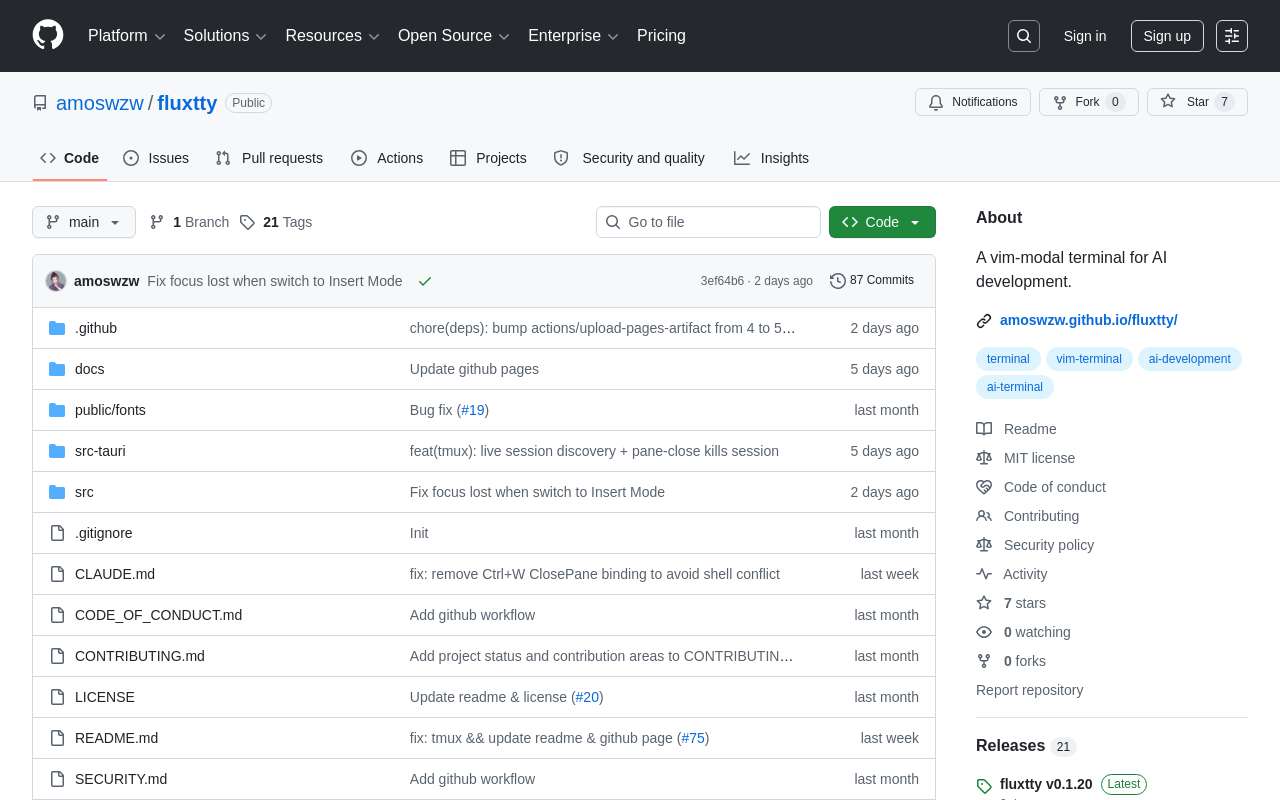Viewport: 1280px width, 800px height.
Task: Open the 87 Commits history
Action: click(872, 281)
